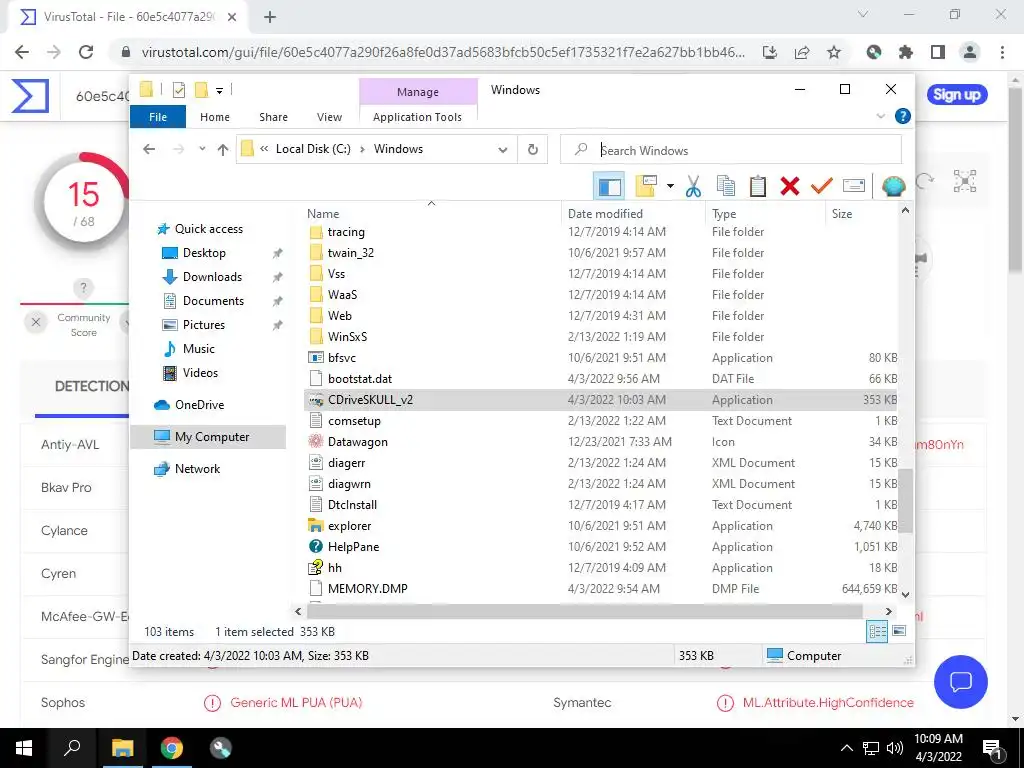The image size is (1024, 768).
Task: Reload the VirusTotal page
Action: pyautogui.click(x=86, y=52)
